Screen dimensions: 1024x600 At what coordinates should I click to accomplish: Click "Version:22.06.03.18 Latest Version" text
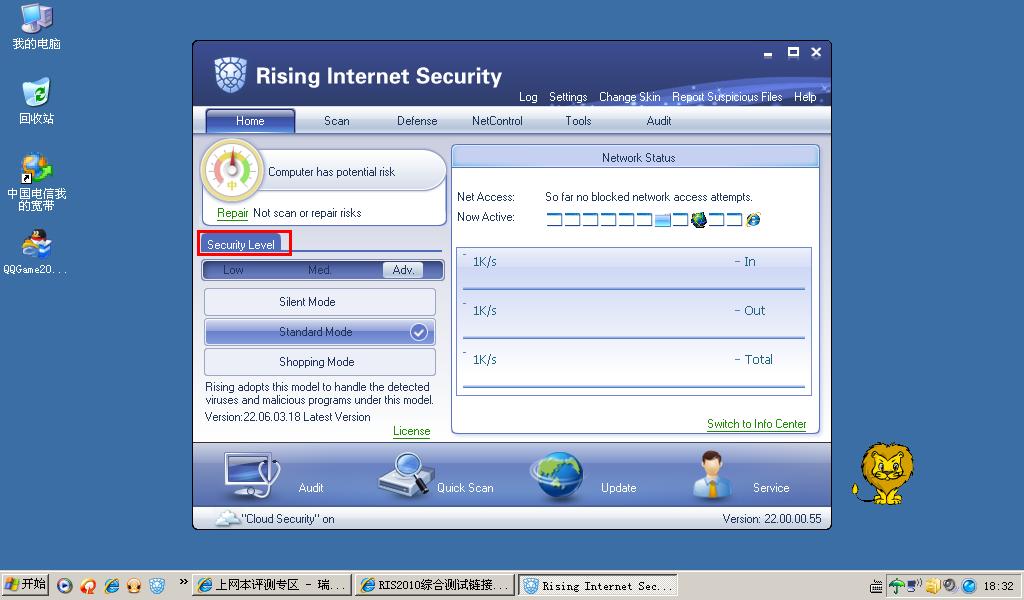coord(287,417)
